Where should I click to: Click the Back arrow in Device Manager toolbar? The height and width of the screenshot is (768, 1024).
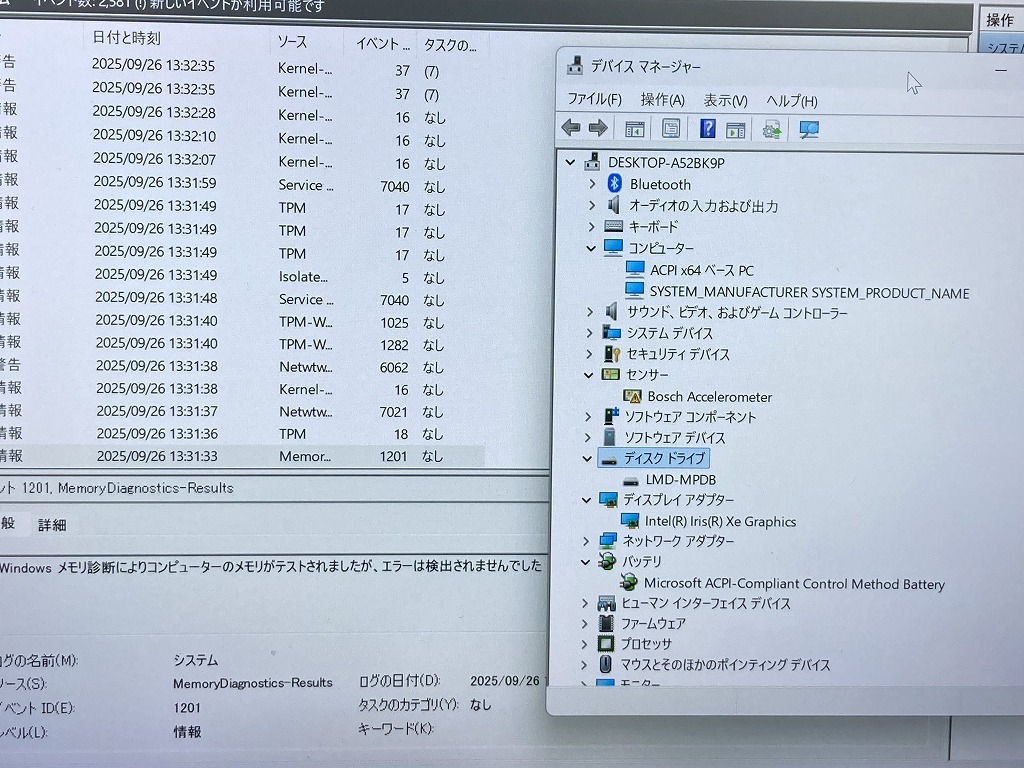571,128
